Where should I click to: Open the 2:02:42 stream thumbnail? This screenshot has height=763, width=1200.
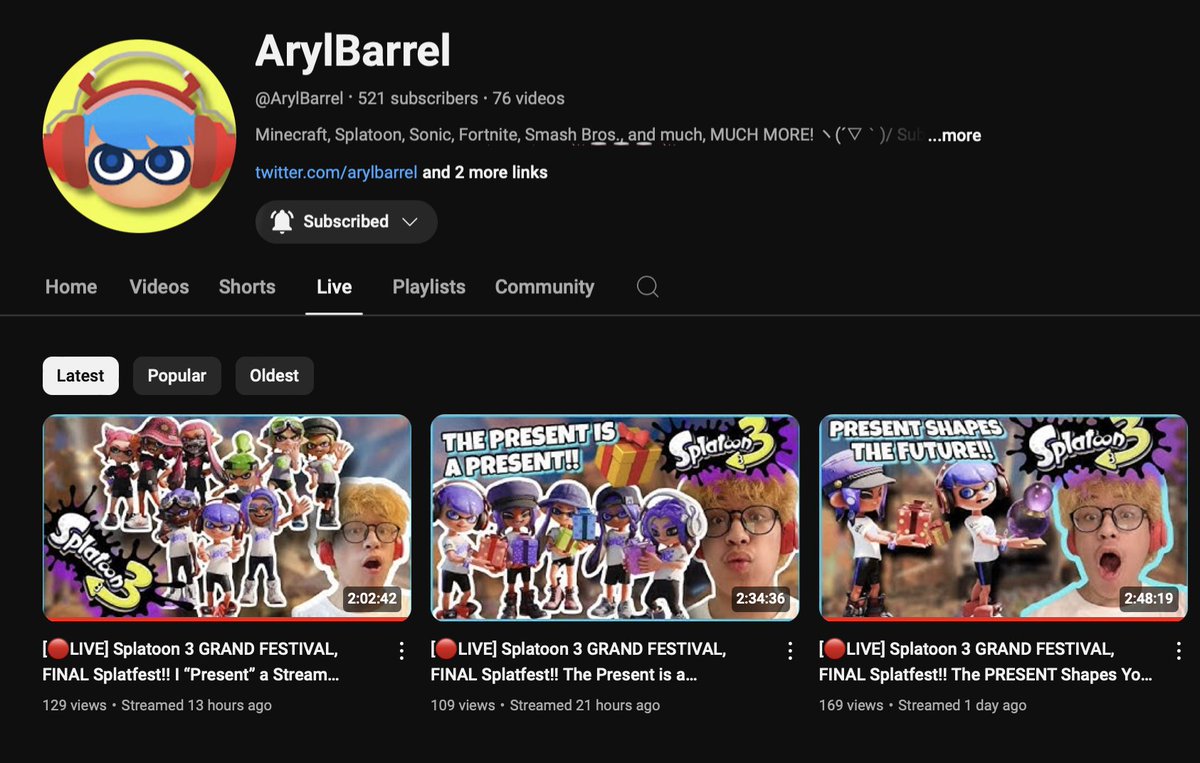pyautogui.click(x=227, y=518)
